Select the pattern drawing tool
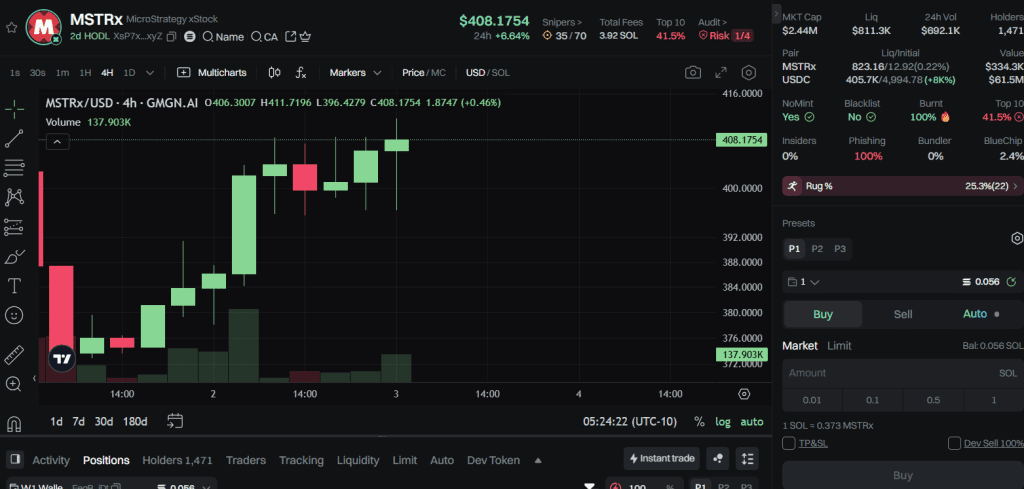This screenshot has height=489, width=1024. pyautogui.click(x=14, y=197)
